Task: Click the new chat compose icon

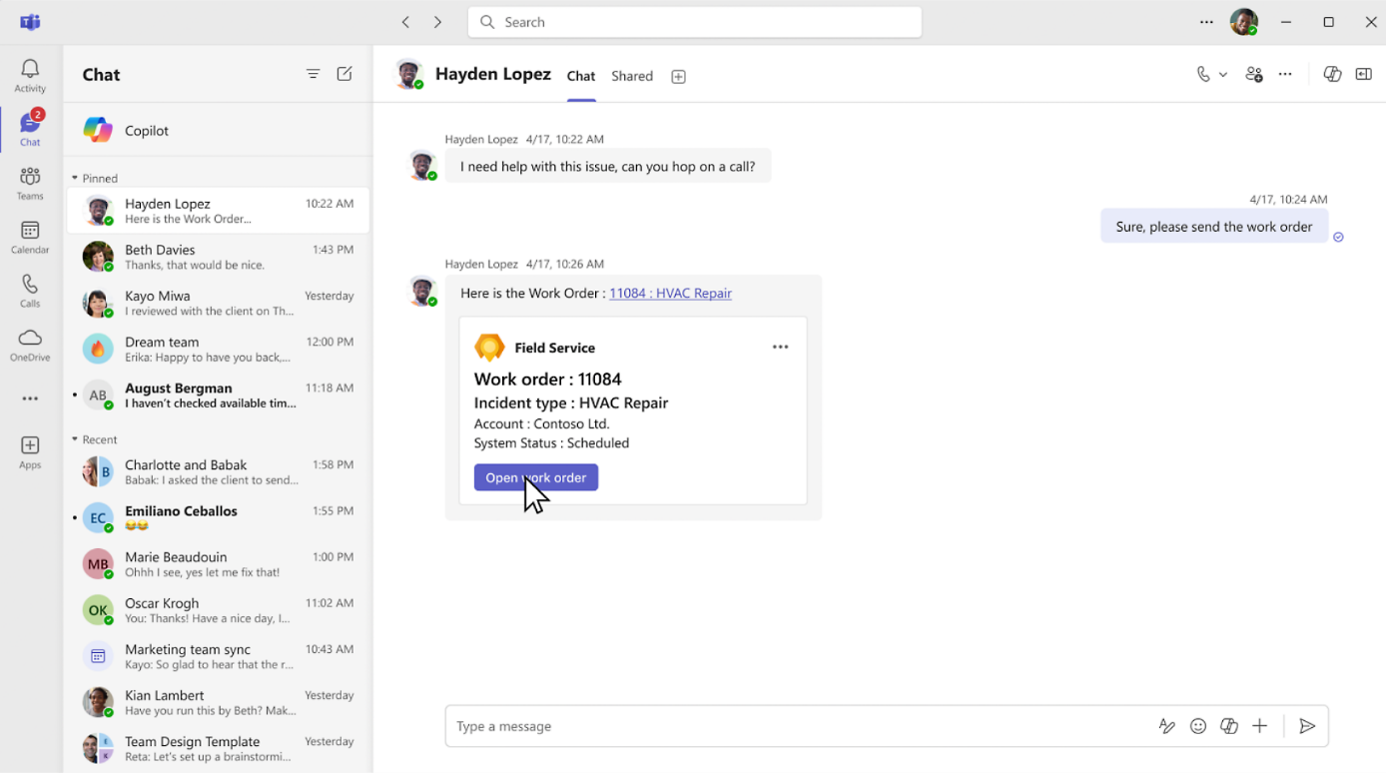Action: (x=344, y=74)
